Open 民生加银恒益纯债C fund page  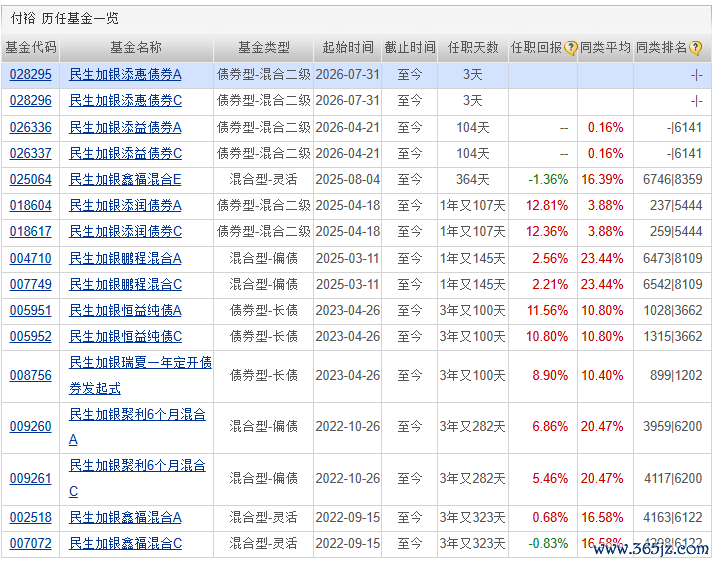(x=126, y=337)
